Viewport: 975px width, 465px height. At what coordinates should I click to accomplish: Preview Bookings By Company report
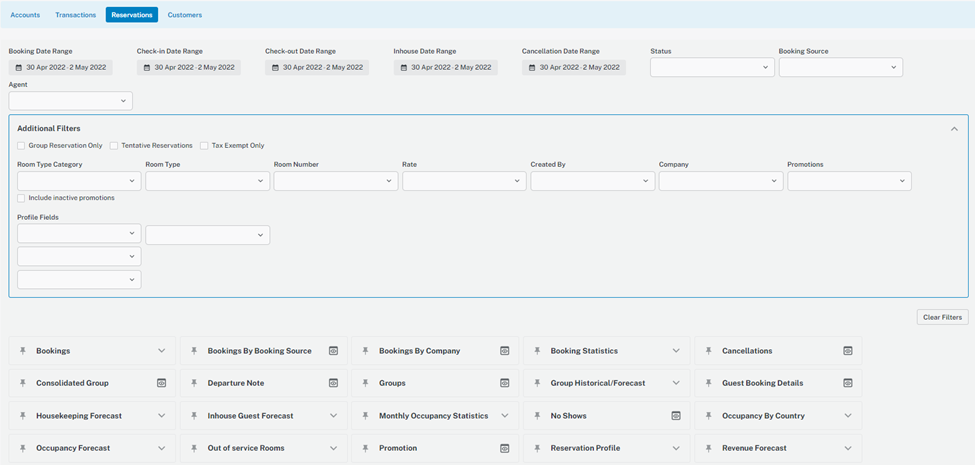505,351
